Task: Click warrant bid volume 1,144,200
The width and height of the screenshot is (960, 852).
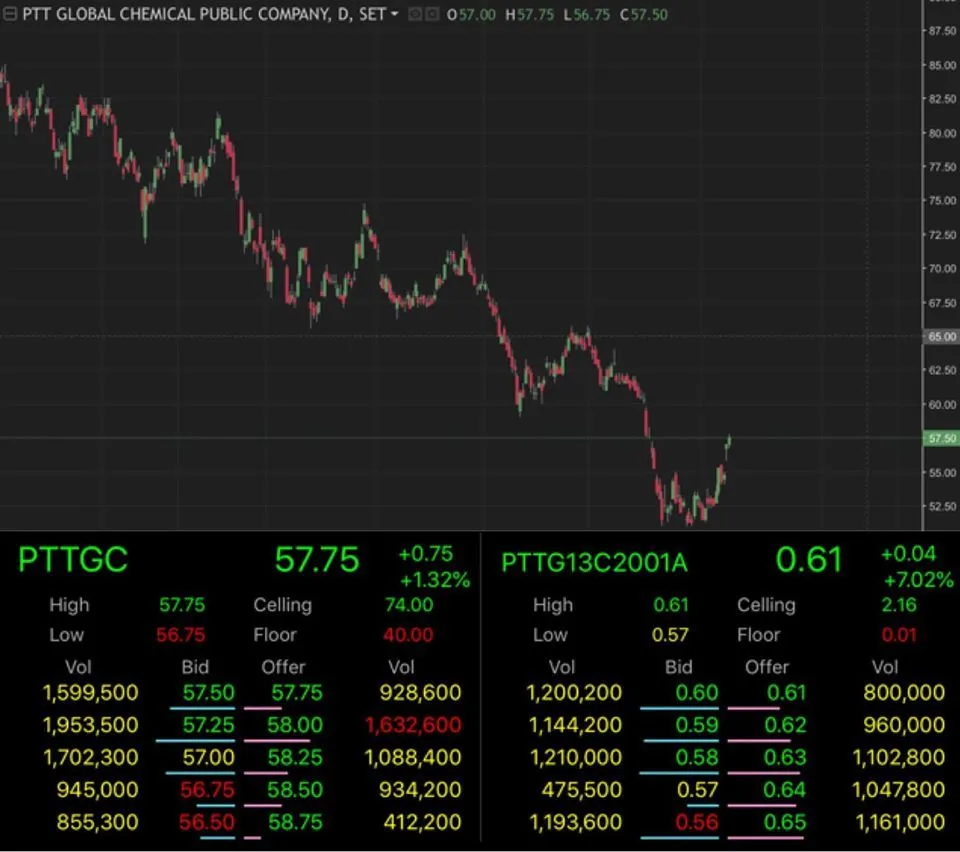Action: coord(576,725)
